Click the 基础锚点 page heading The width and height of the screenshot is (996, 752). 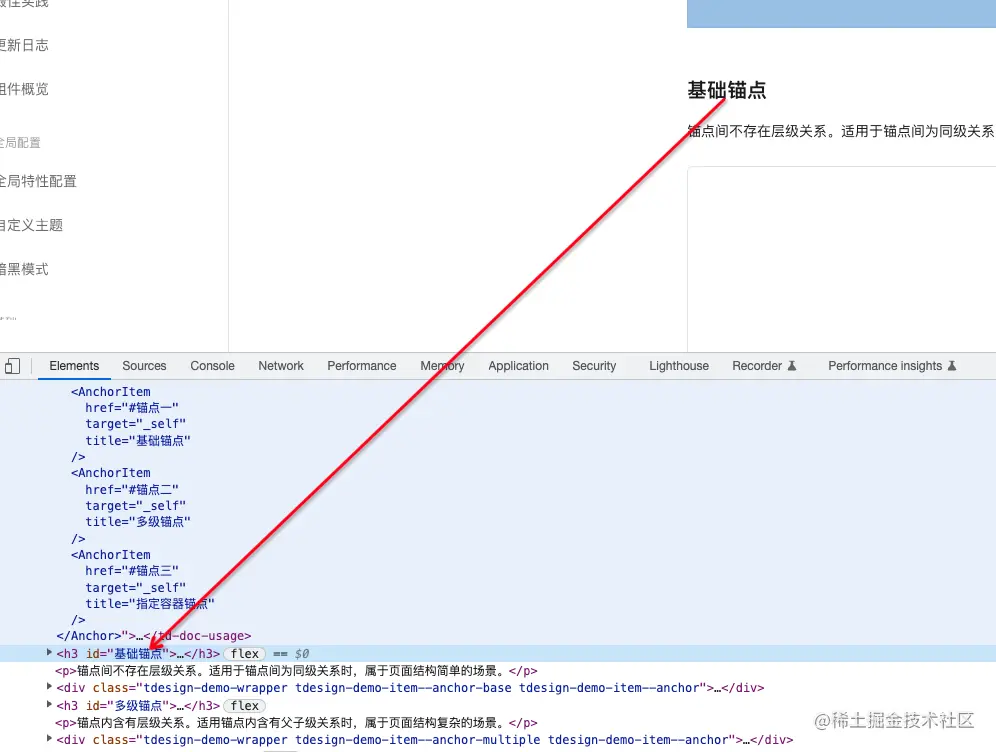(727, 90)
